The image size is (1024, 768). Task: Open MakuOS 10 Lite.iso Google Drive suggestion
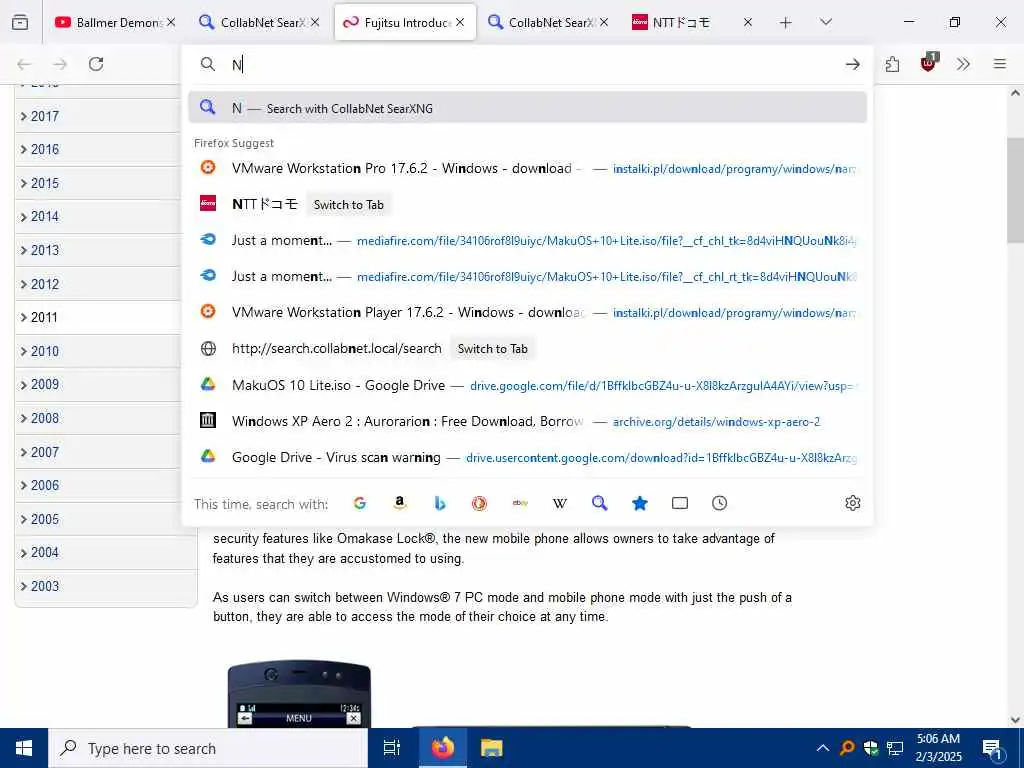(x=528, y=385)
